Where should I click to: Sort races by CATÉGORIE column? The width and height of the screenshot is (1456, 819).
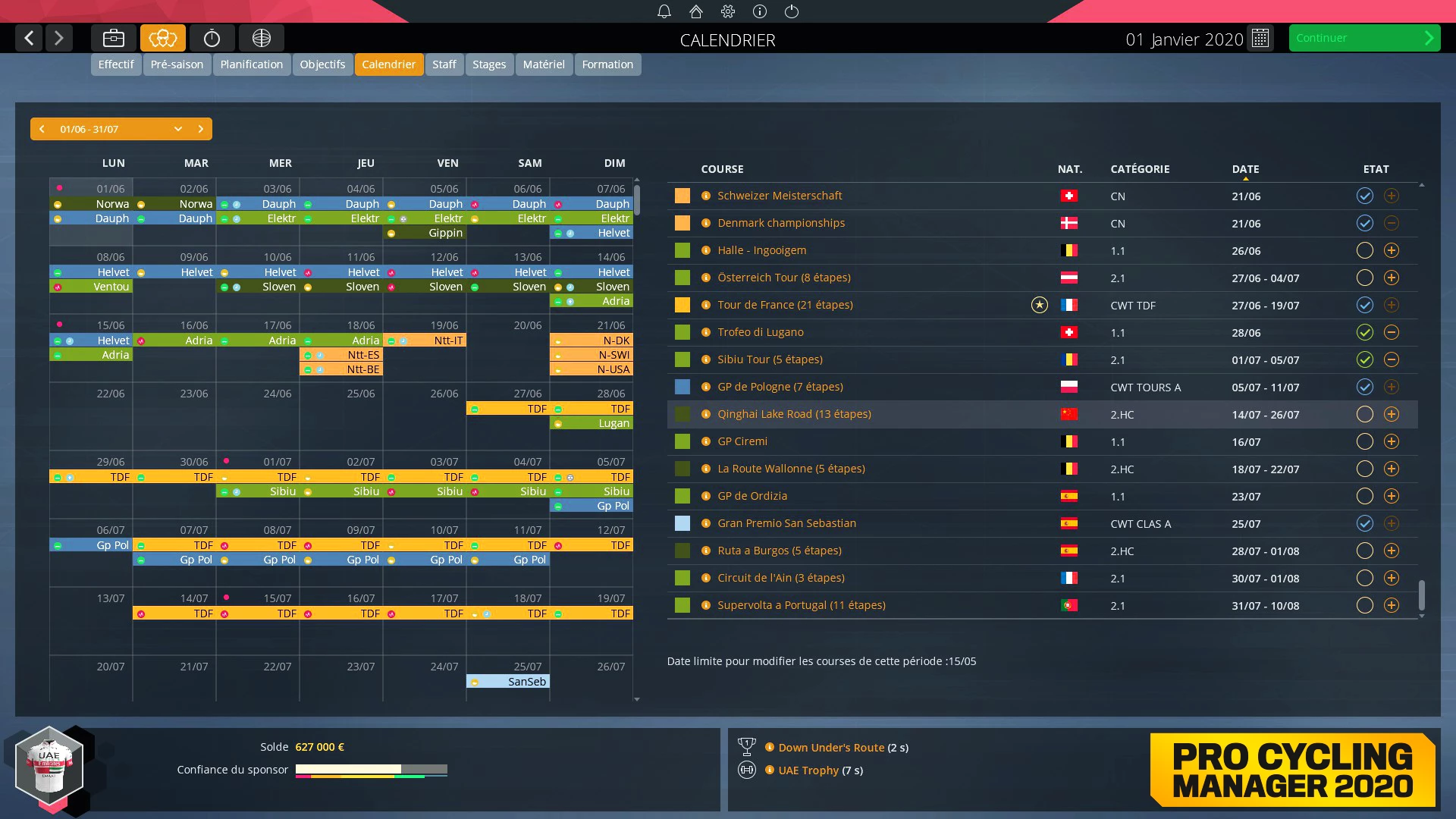(x=1140, y=169)
